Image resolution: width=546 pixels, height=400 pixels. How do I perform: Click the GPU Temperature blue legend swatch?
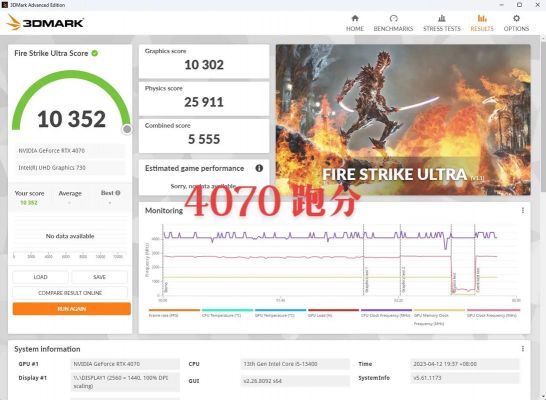point(280,310)
